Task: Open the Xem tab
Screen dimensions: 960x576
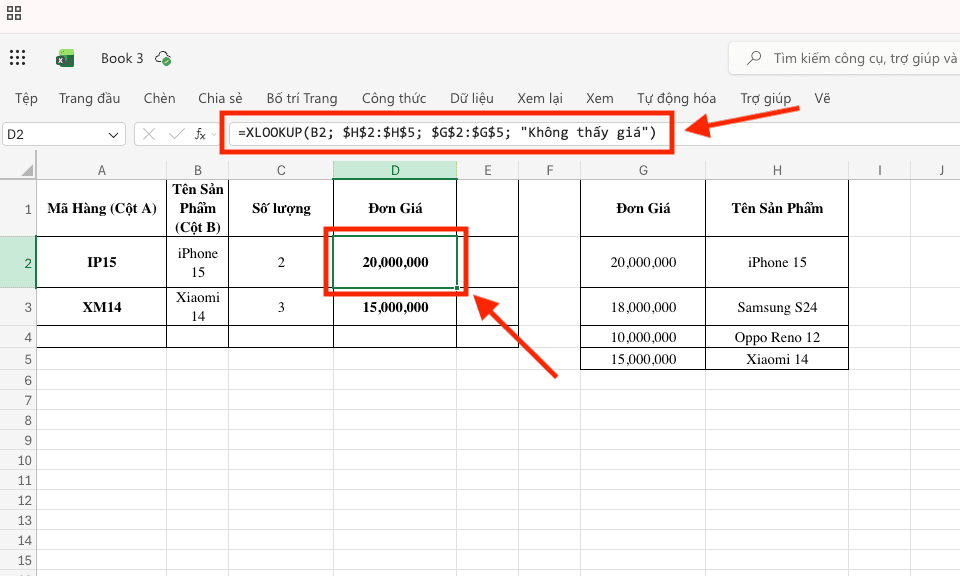Action: pos(599,99)
